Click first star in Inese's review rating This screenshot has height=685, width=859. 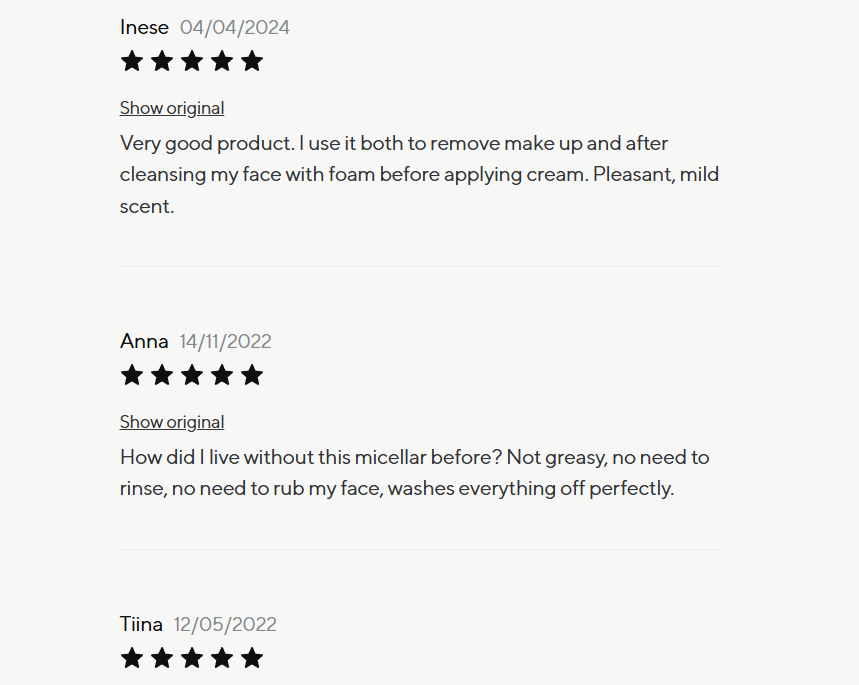click(x=132, y=61)
